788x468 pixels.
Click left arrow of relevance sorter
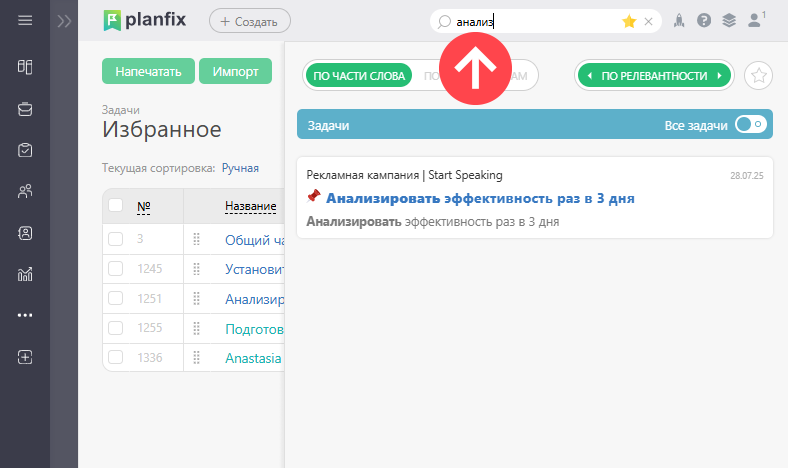[589, 76]
